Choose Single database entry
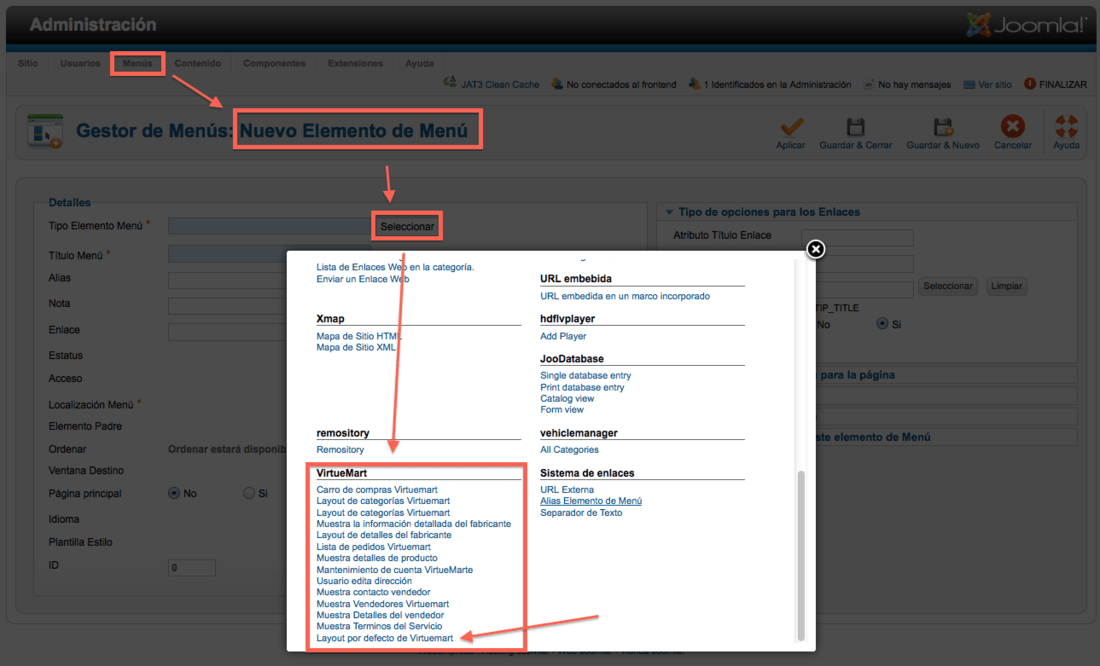 coord(585,375)
